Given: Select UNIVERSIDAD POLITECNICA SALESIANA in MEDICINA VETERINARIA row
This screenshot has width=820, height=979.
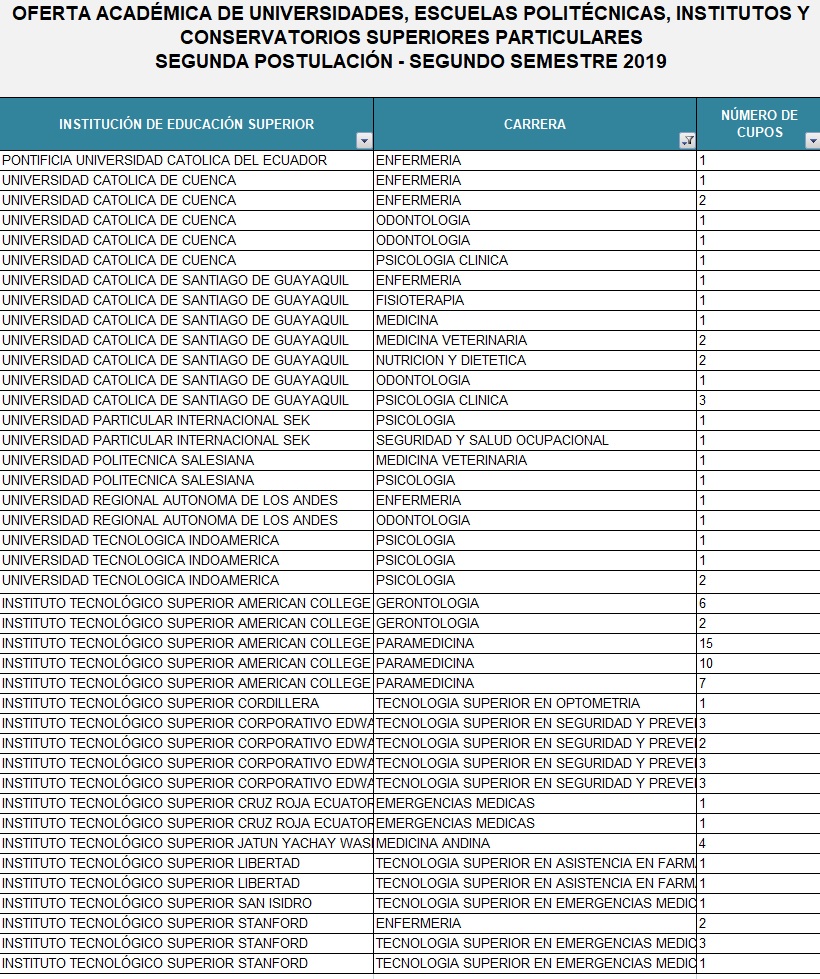Looking at the screenshot, I should click(x=187, y=460).
